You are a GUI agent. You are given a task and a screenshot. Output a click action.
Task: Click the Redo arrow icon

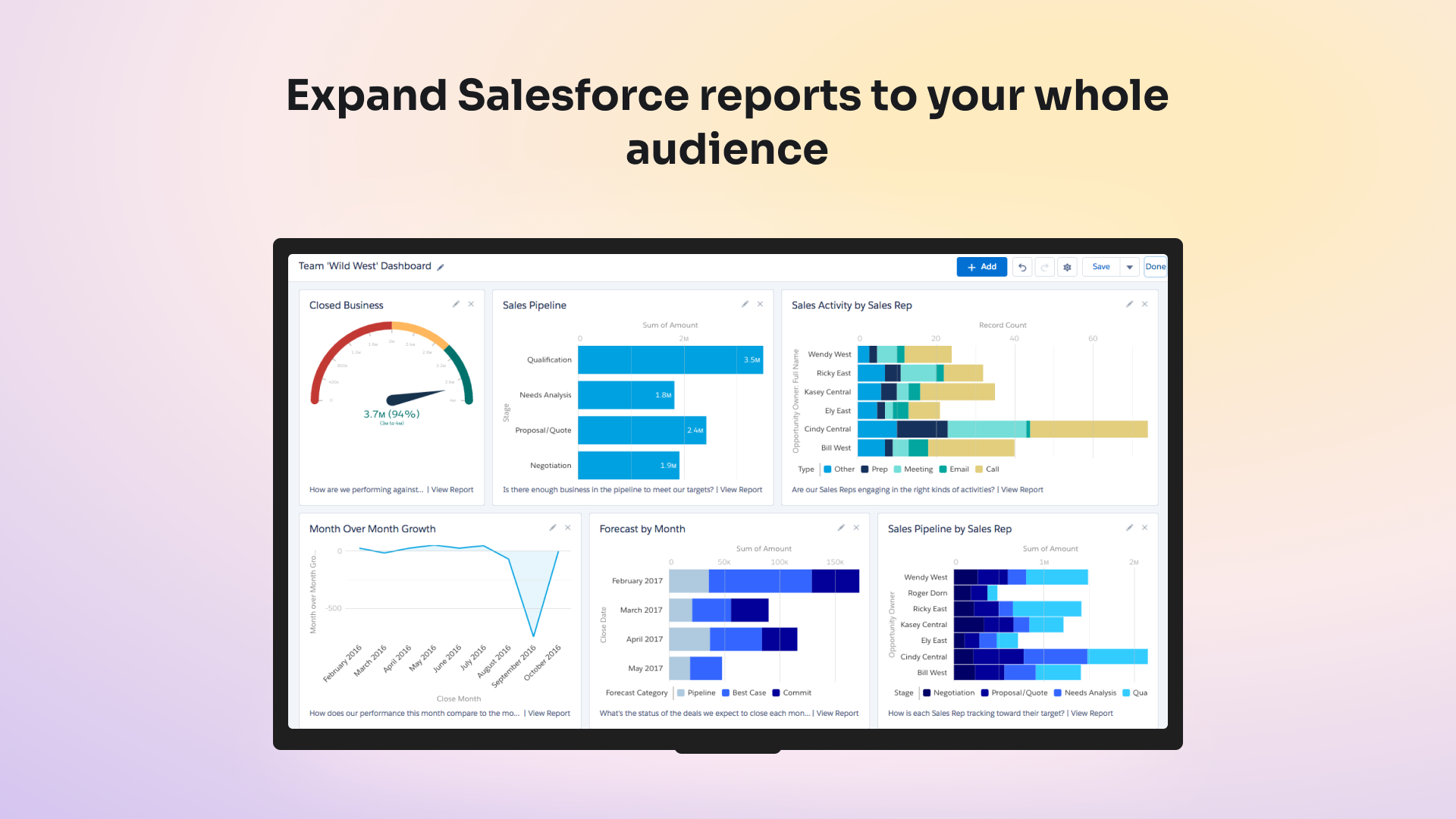pyautogui.click(x=1044, y=267)
